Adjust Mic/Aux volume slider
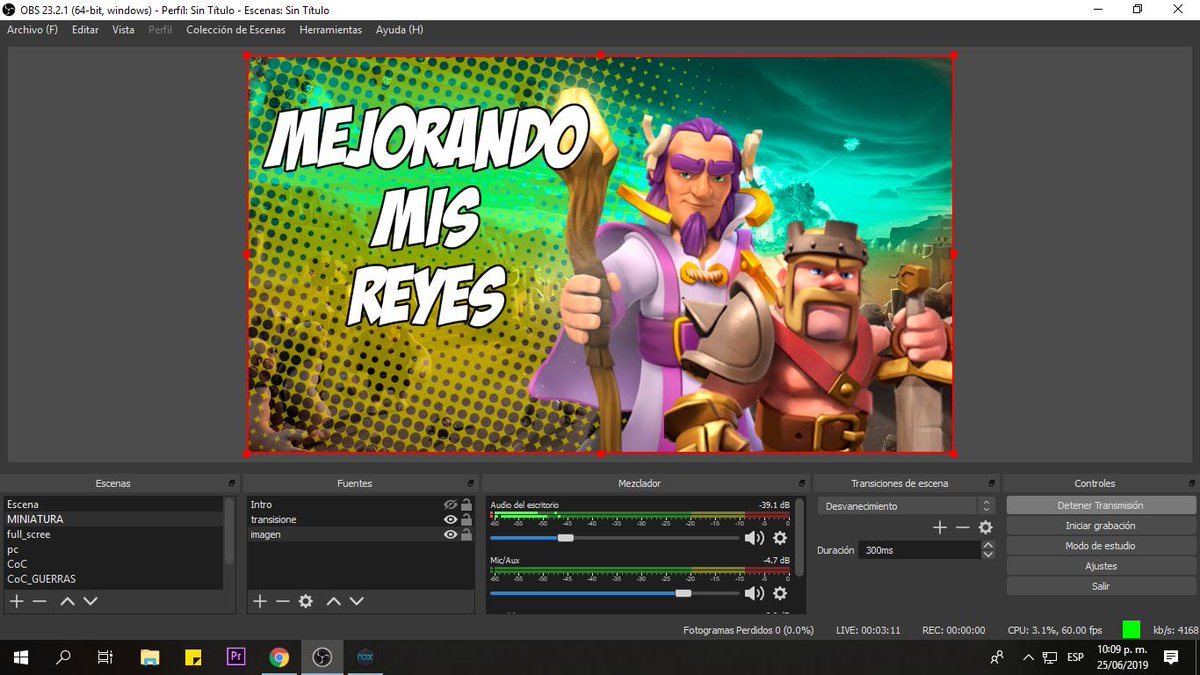The width and height of the screenshot is (1200, 675). (683, 593)
